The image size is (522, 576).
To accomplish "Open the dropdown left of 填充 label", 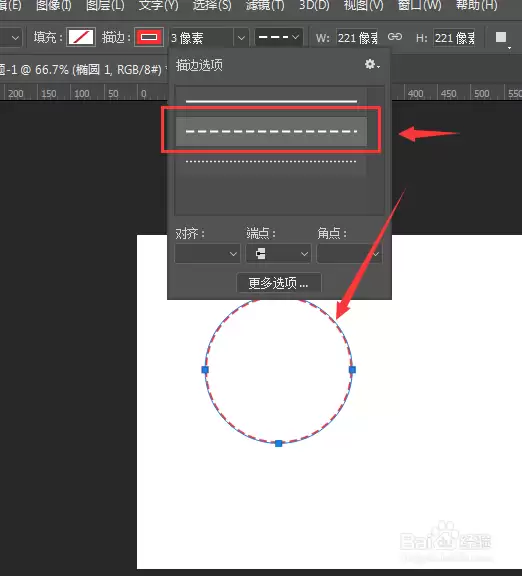I will 11,37.
